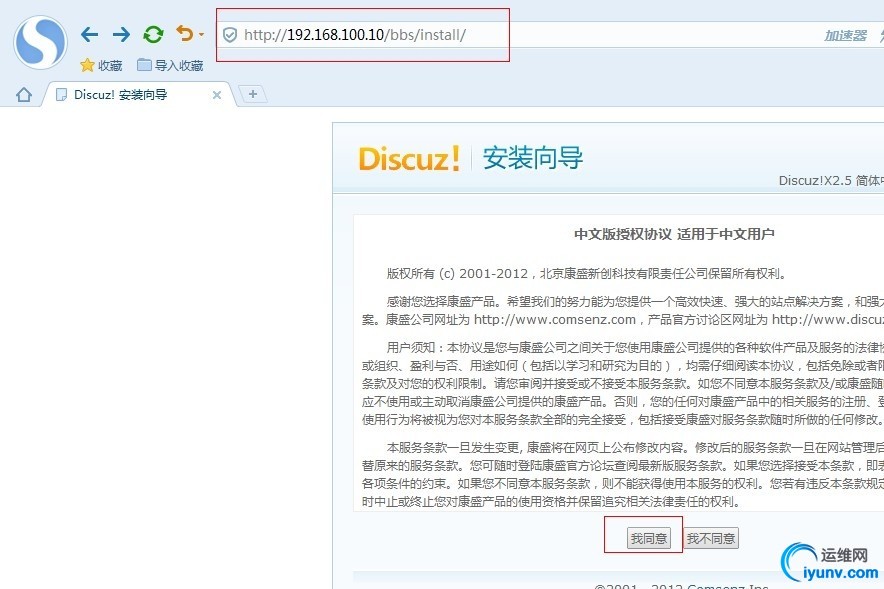Viewport: 884px width, 589px height.
Task: Reload the page with the green refresh icon
Action: coord(153,34)
